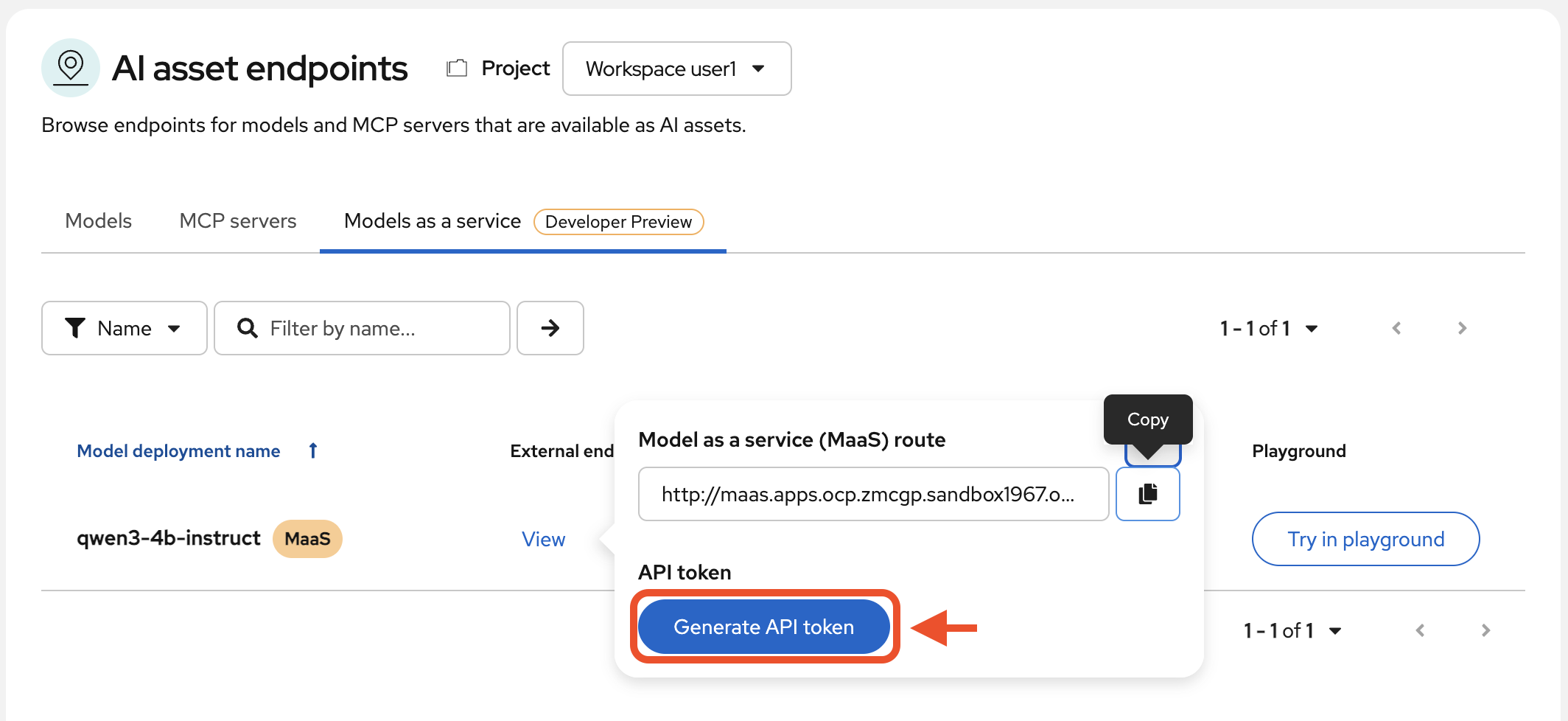This screenshot has height=721, width=1568.
Task: Switch to the Models tab
Action: click(x=98, y=221)
